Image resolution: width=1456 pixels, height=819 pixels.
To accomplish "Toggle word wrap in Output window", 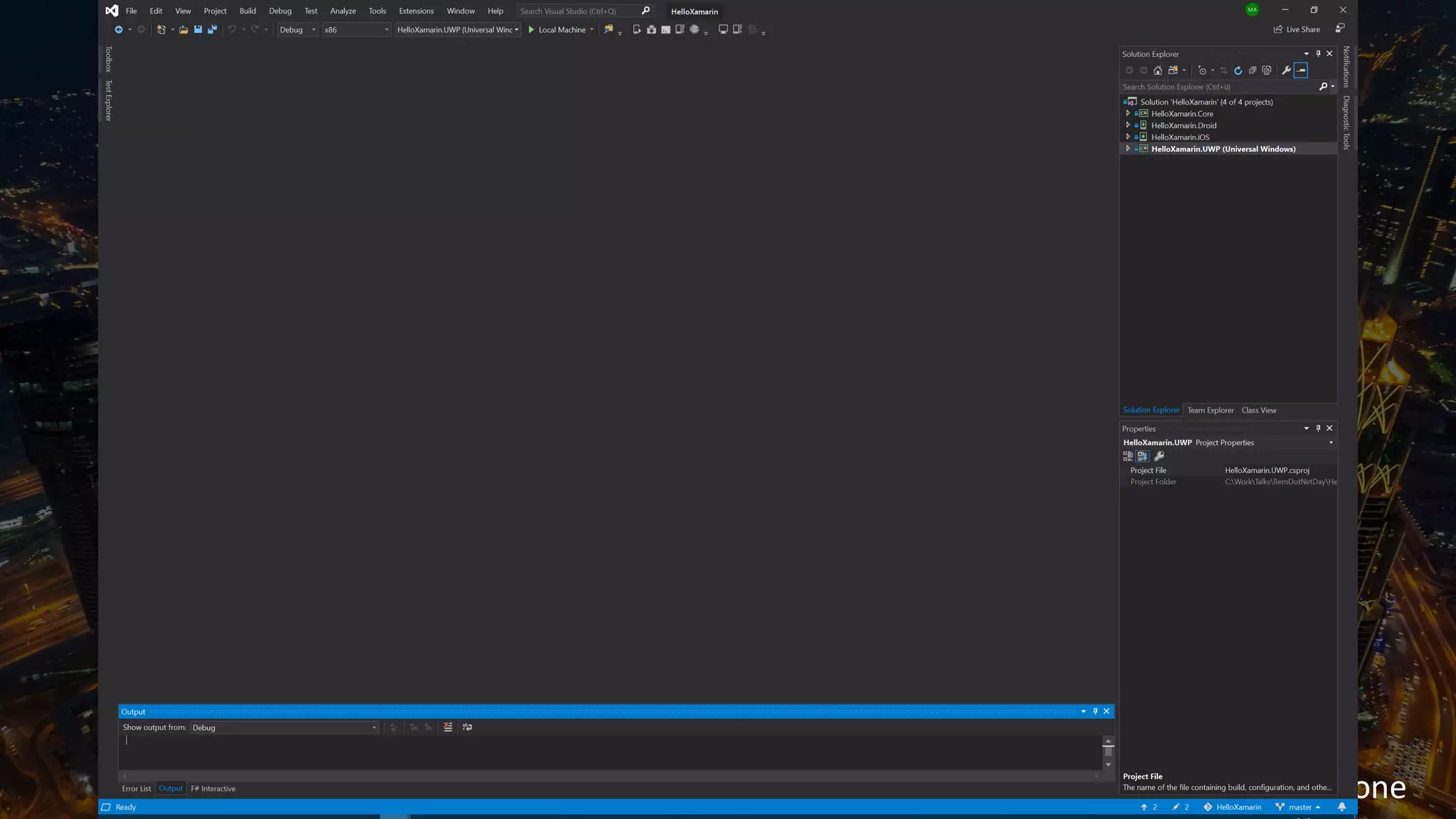I will 467,727.
